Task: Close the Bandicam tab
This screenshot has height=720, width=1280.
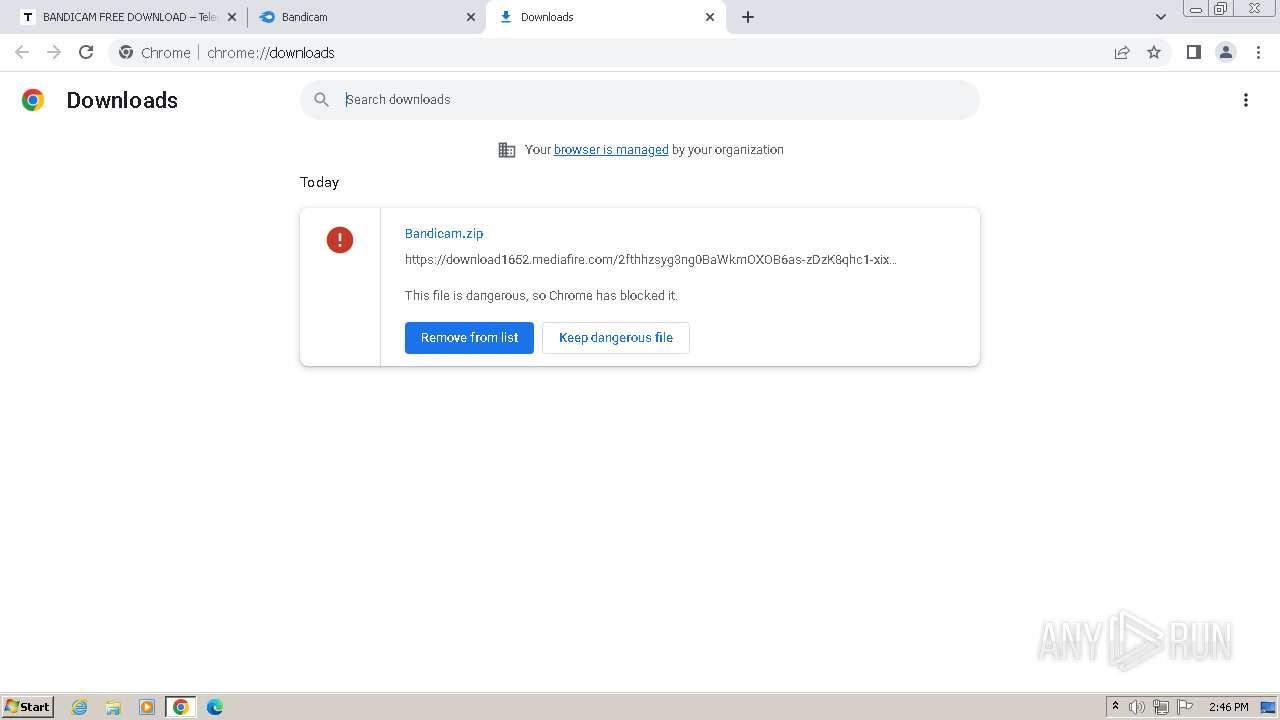Action: (x=471, y=17)
